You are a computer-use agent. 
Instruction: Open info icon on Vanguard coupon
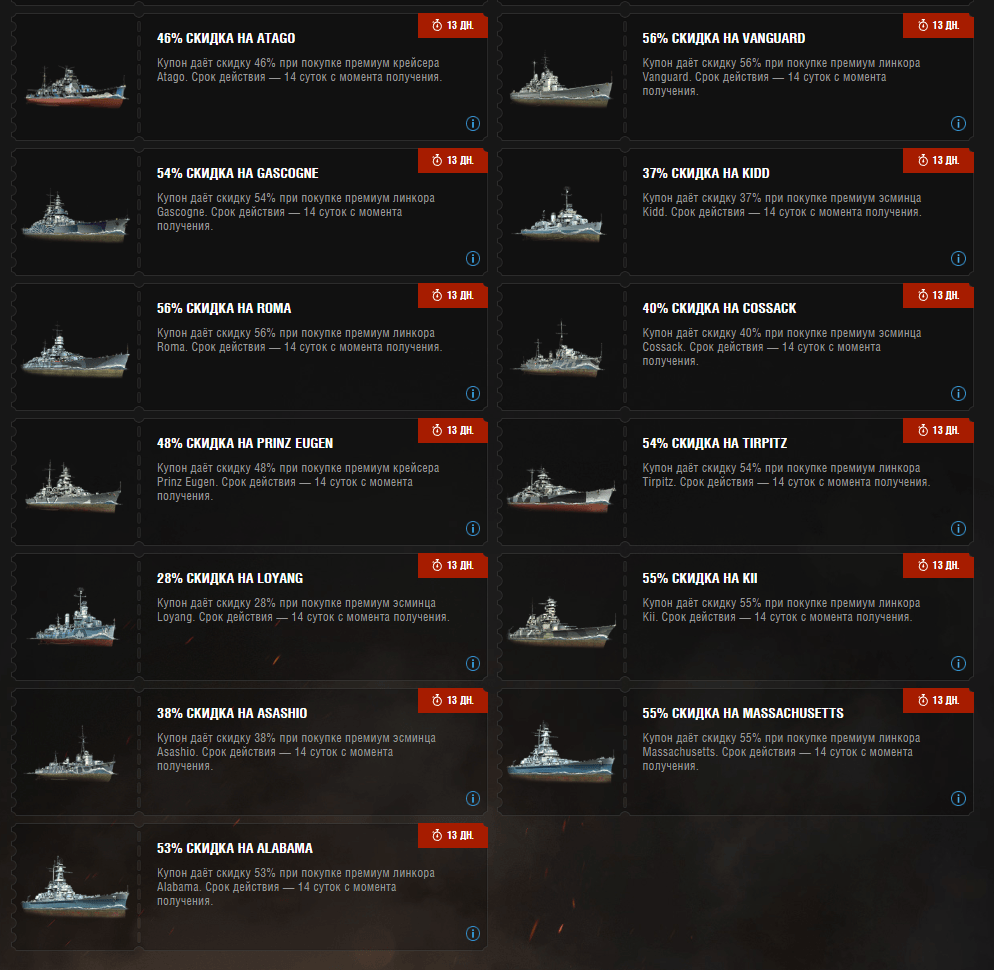click(958, 124)
